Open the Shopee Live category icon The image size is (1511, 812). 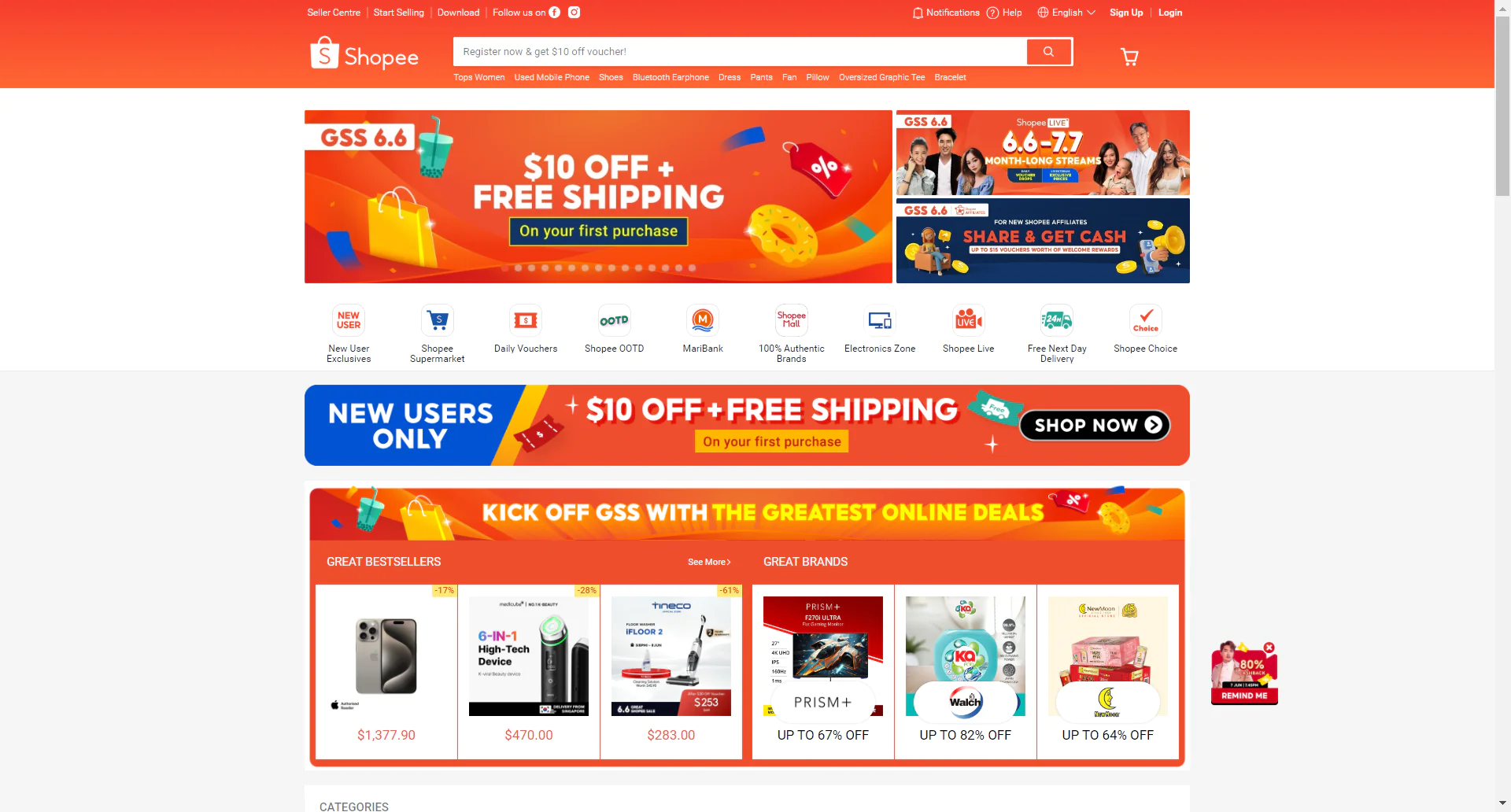pos(969,321)
